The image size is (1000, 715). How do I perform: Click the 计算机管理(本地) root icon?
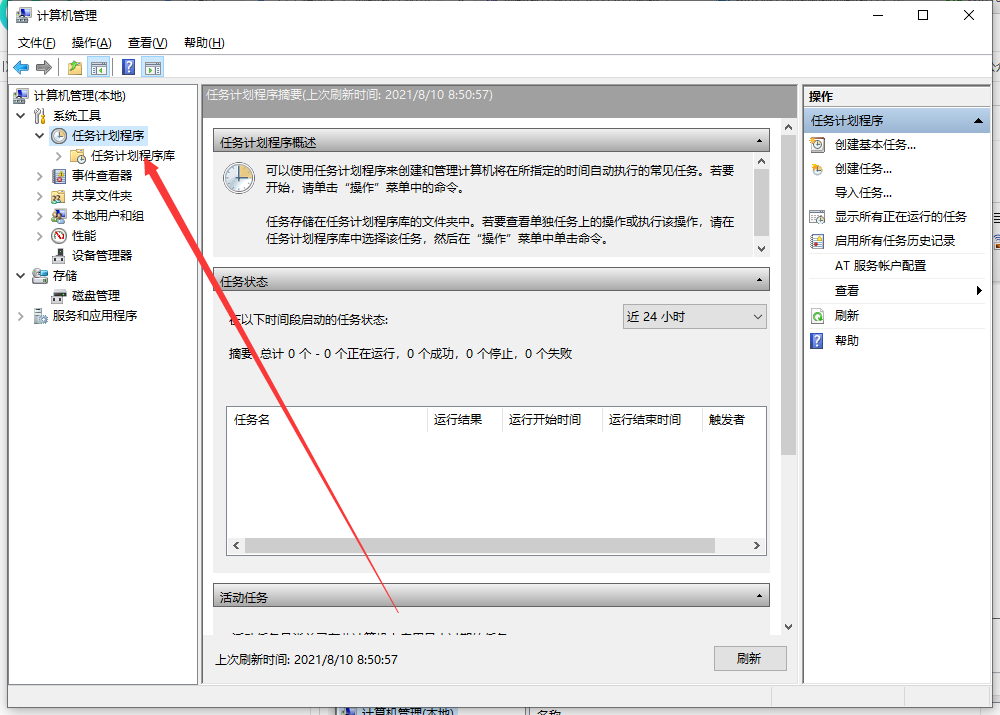(21, 96)
